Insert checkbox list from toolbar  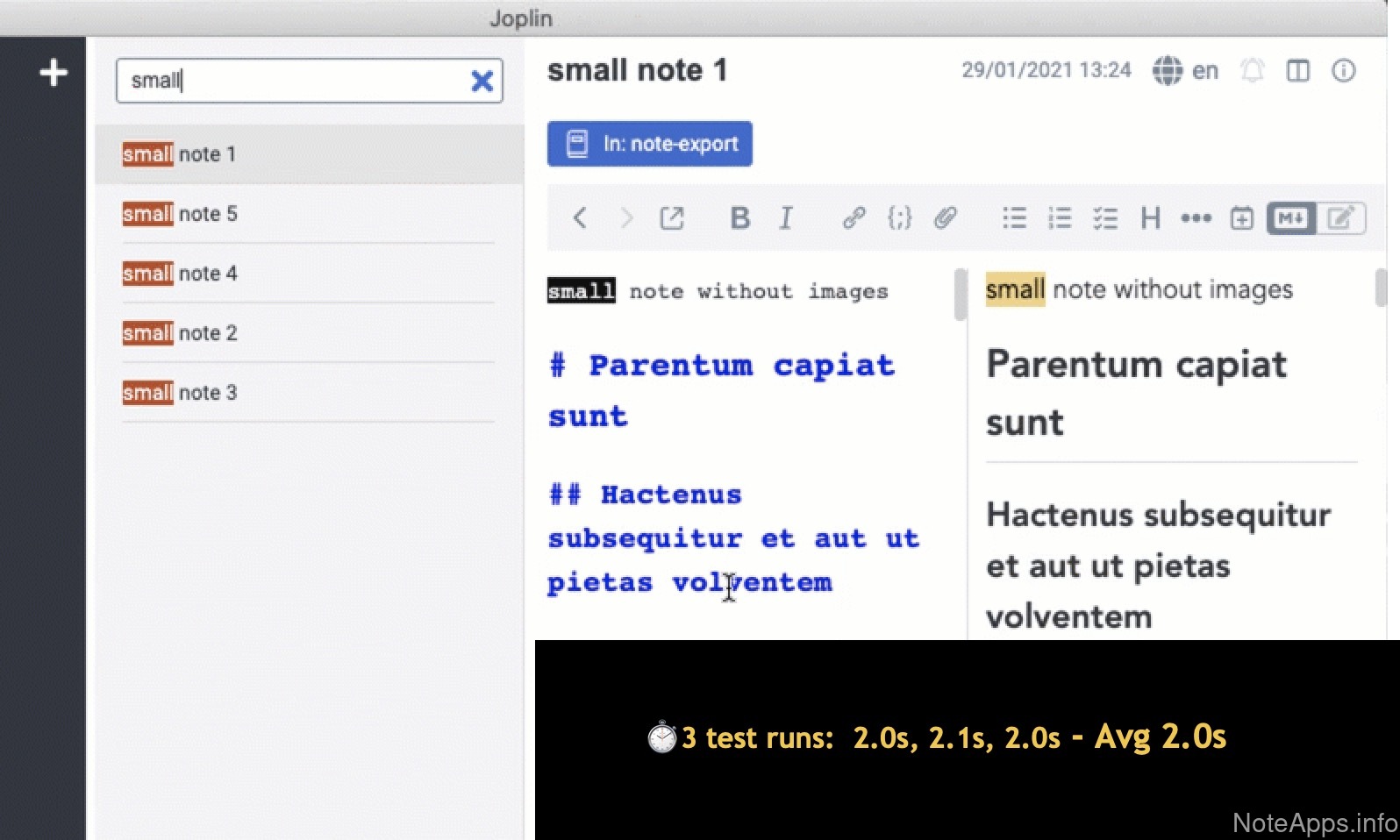1105,218
